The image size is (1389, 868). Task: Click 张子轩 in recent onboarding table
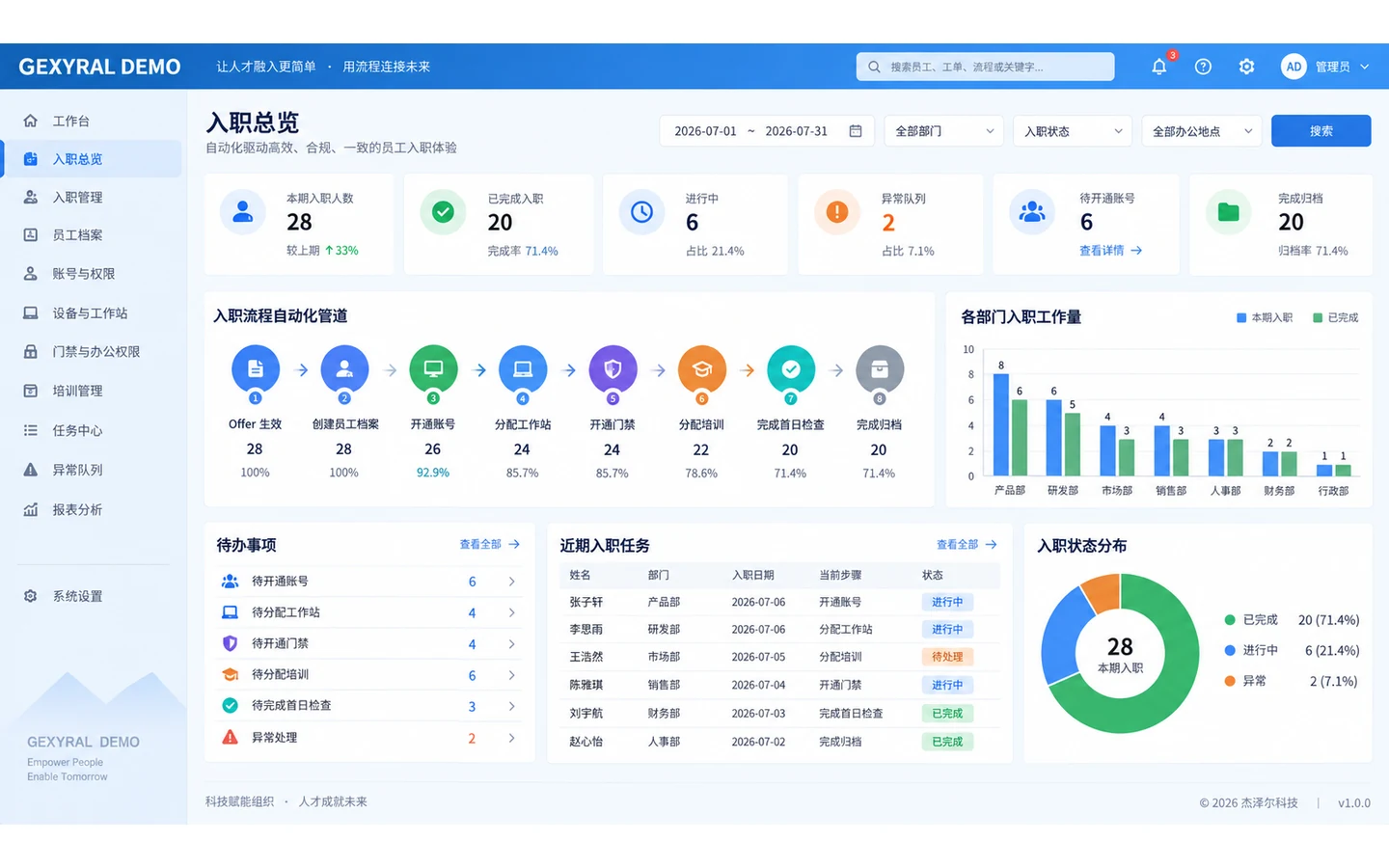click(x=586, y=602)
